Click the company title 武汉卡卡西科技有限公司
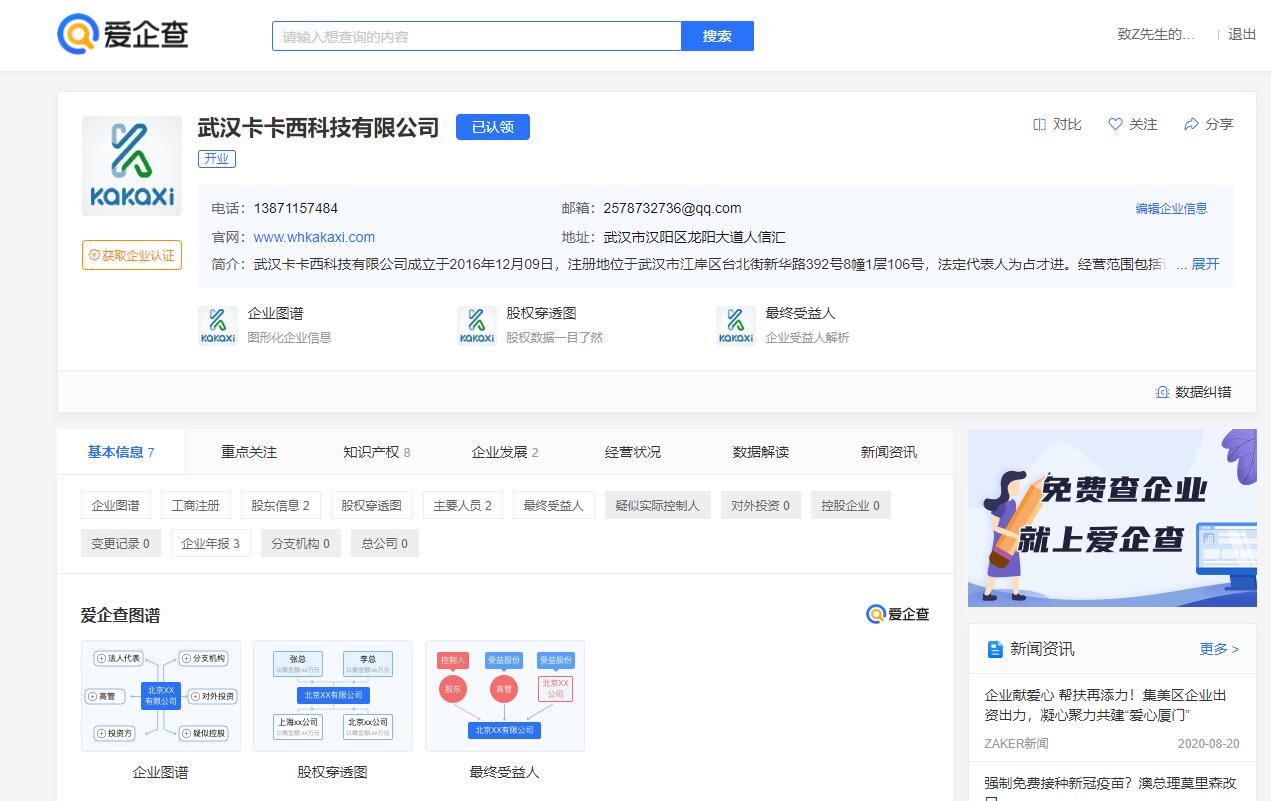This screenshot has height=801, width=1271. click(x=318, y=127)
